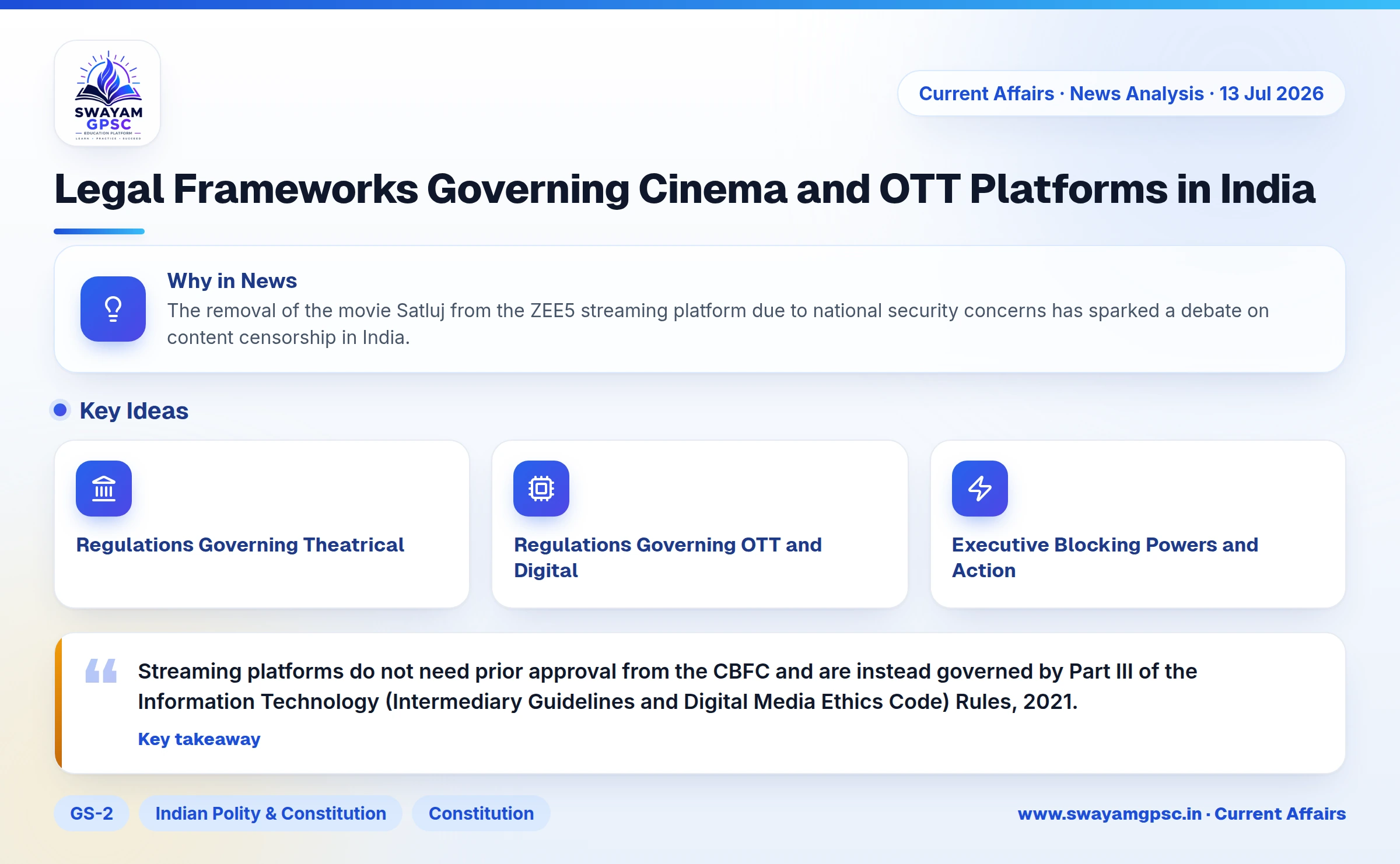Click the Legal Frameworks Governing Cinema headline
Screen dimensions: 1400x864
[x=685, y=189]
